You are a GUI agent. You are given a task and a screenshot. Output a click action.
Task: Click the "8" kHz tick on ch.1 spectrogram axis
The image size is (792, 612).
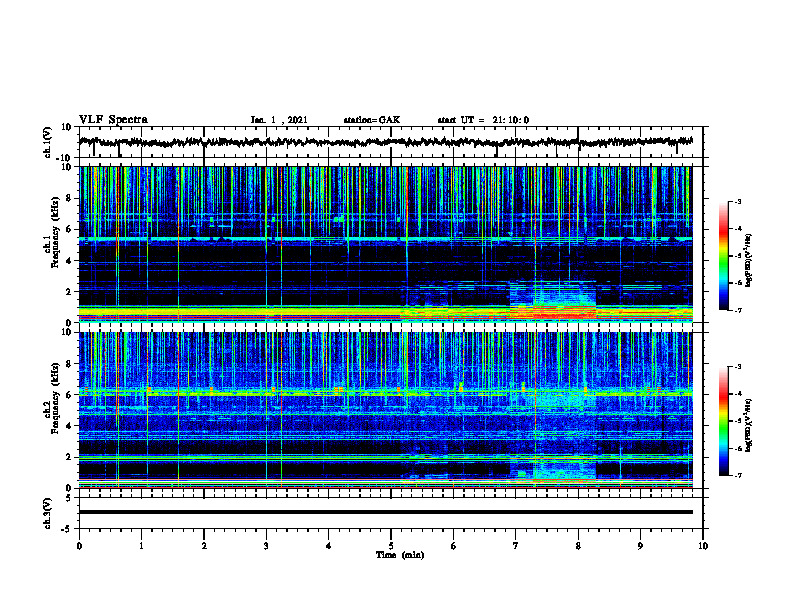(x=70, y=198)
